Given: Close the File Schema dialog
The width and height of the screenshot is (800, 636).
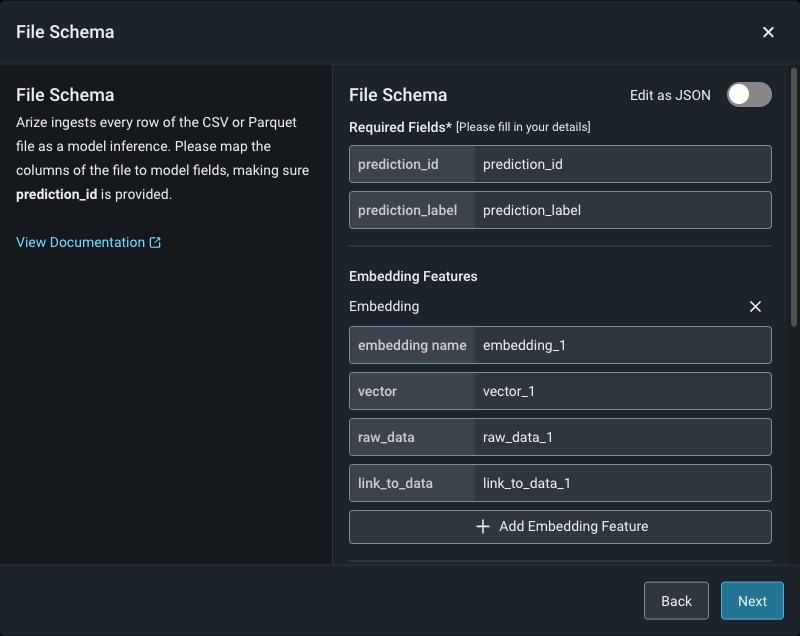Looking at the screenshot, I should (768, 32).
